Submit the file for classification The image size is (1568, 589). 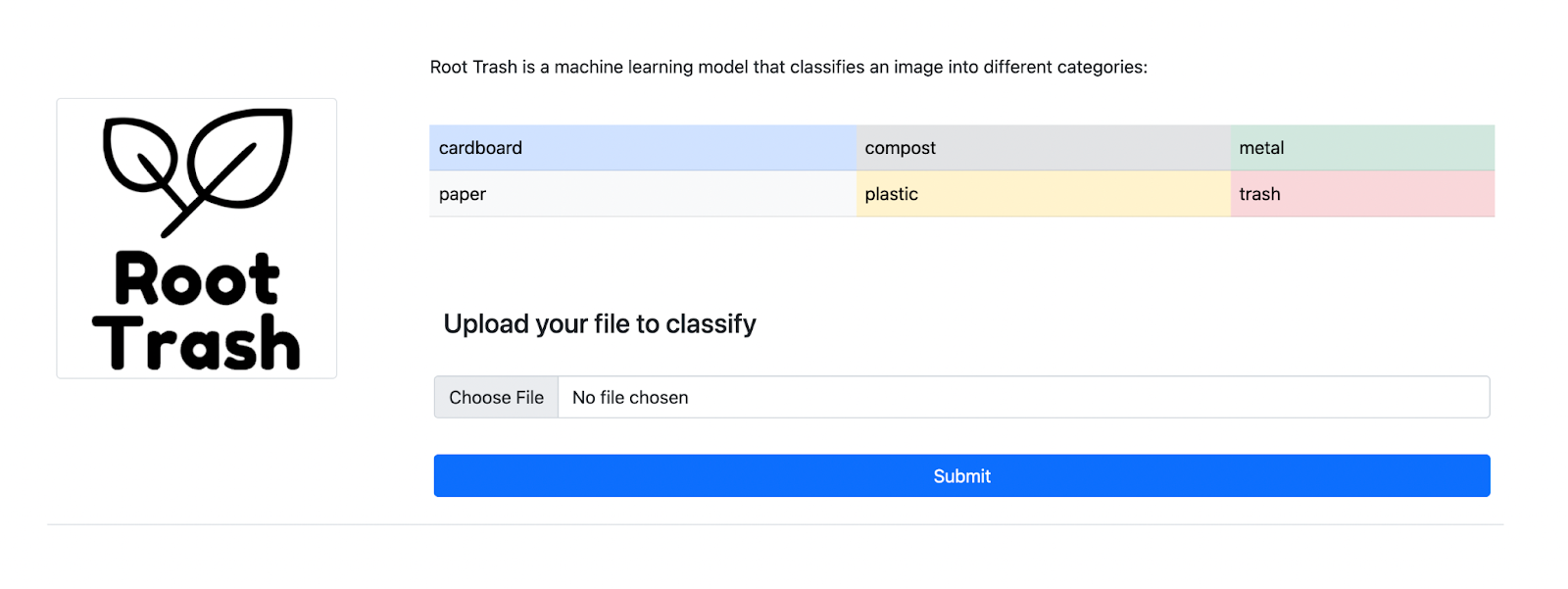[961, 476]
